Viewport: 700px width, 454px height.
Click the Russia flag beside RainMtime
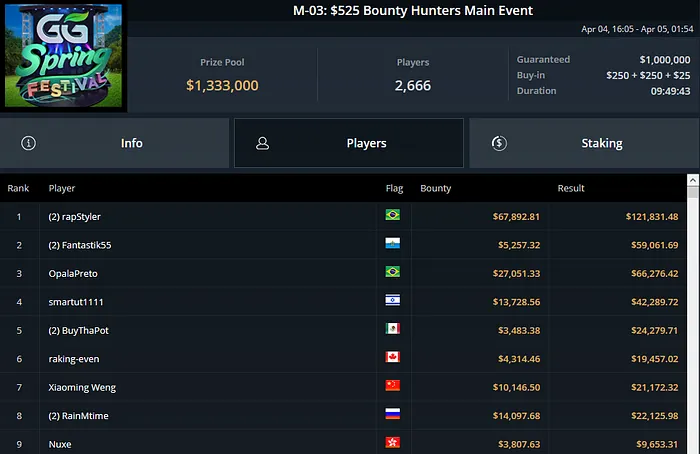[x=393, y=414]
